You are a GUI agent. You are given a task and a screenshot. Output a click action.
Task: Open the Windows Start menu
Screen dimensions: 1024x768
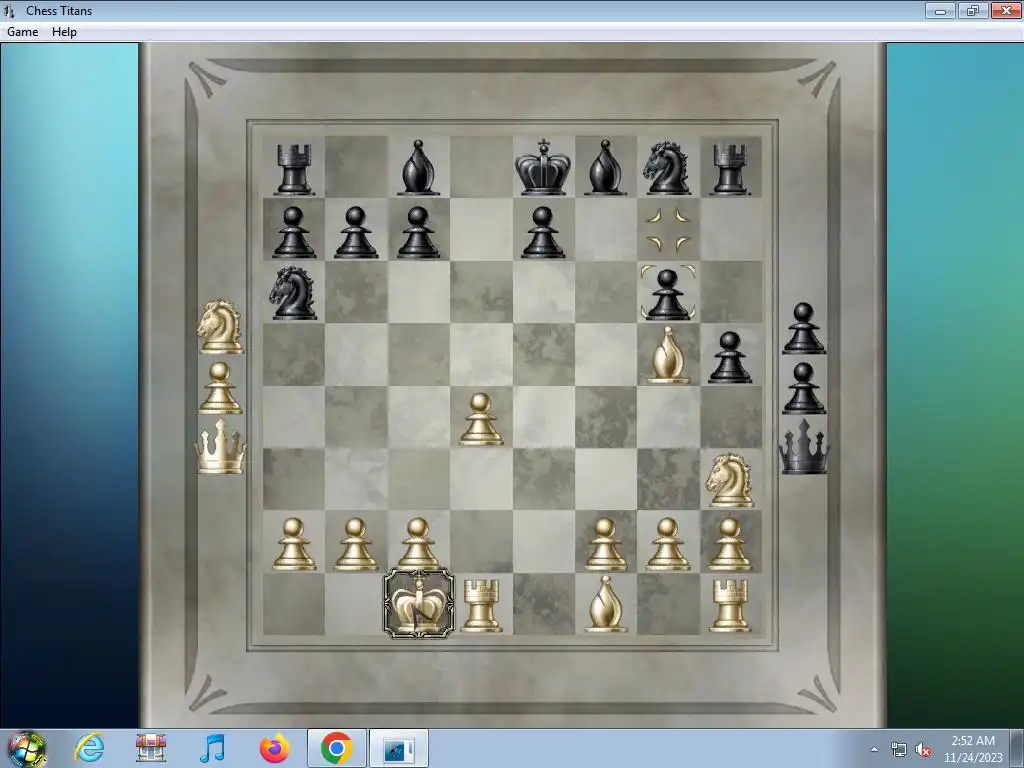coord(27,748)
